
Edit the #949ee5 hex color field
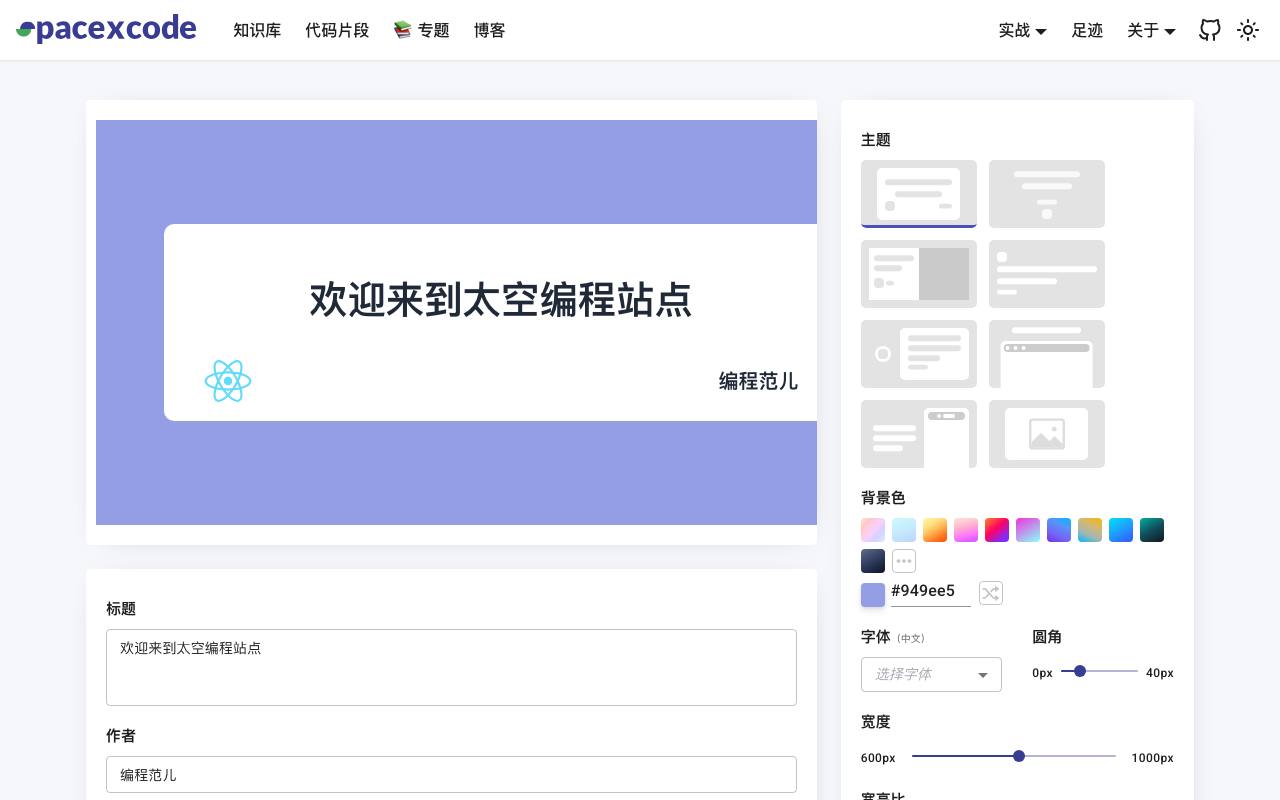click(x=931, y=592)
